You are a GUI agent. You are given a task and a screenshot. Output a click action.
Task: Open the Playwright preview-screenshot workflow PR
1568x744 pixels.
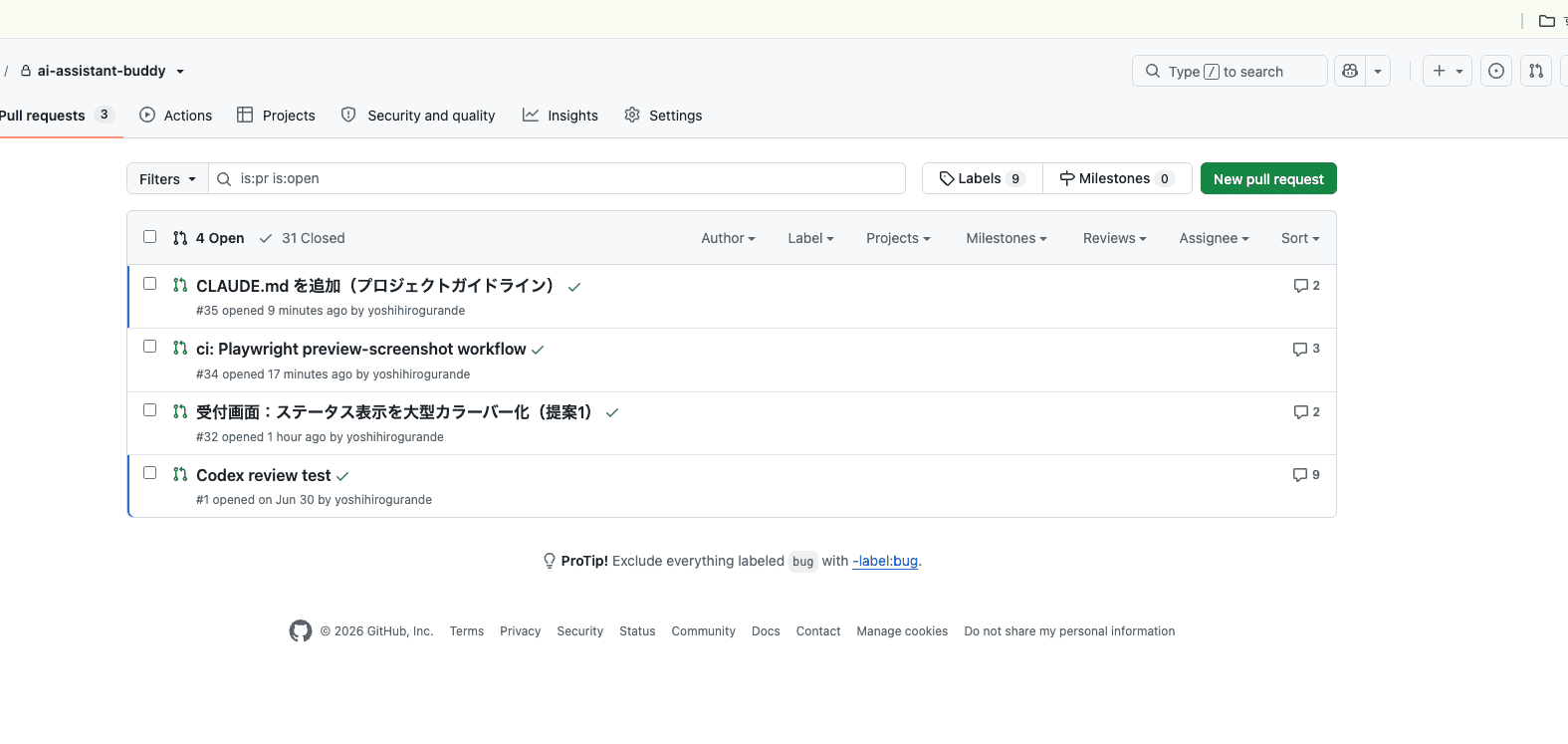[x=361, y=350]
